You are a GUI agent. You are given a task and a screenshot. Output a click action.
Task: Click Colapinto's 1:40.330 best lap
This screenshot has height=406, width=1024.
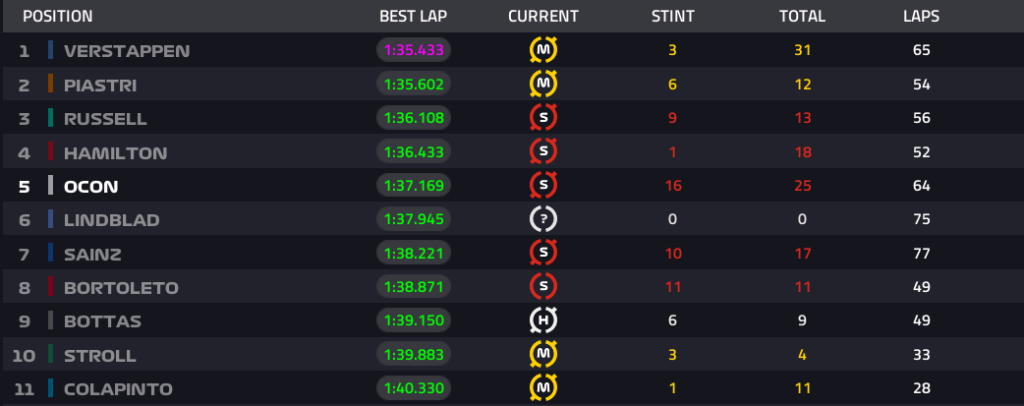[x=414, y=388]
